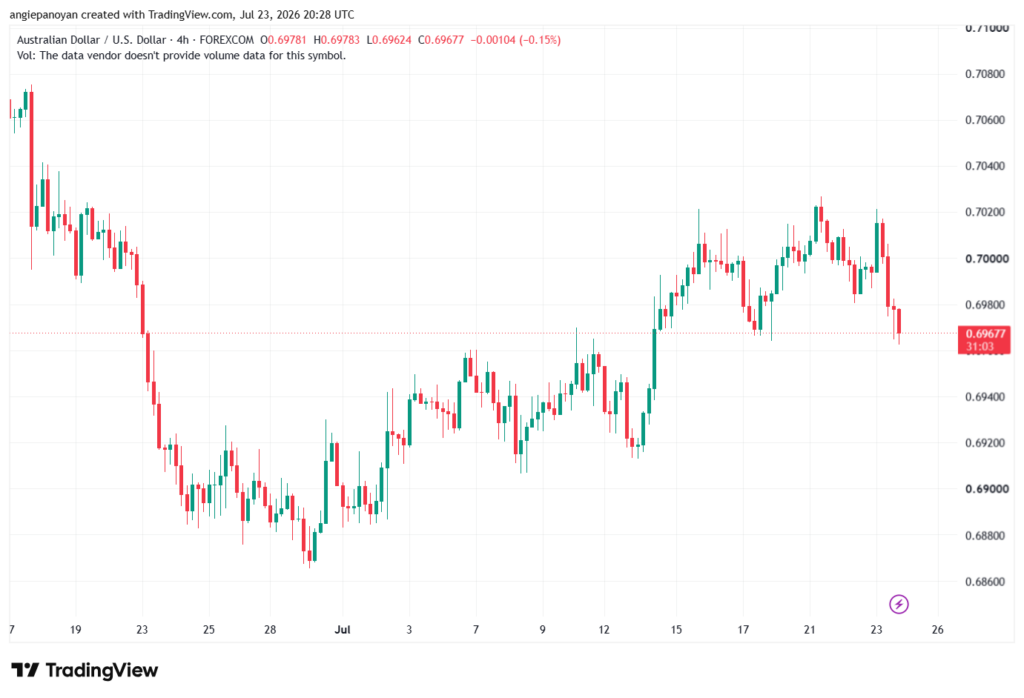Click the 23 date nearest chart's right edge
Image resolution: width=1024 pixels, height=698 pixels.
coord(876,629)
